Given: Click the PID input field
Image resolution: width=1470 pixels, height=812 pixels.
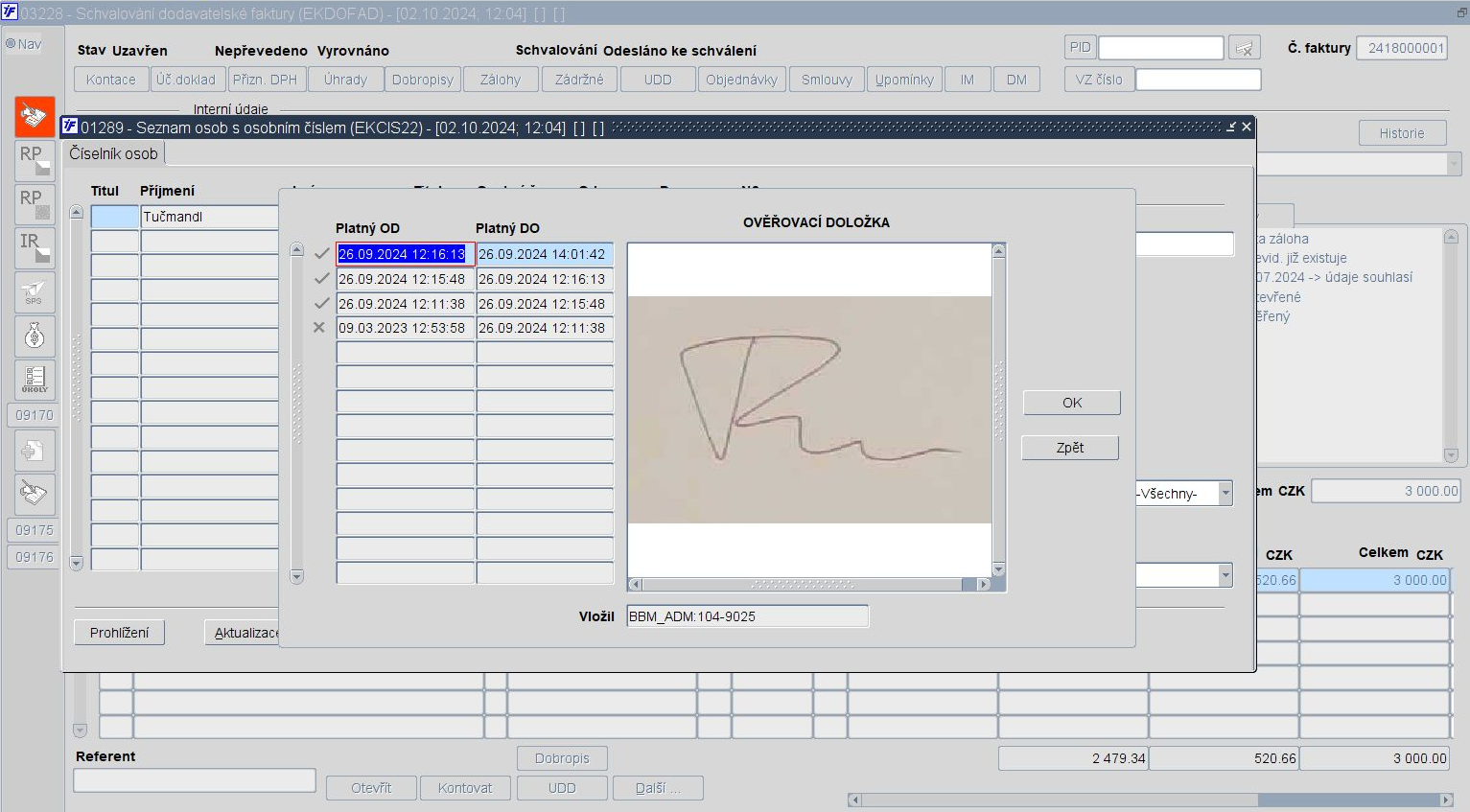Looking at the screenshot, I should click(x=1161, y=48).
